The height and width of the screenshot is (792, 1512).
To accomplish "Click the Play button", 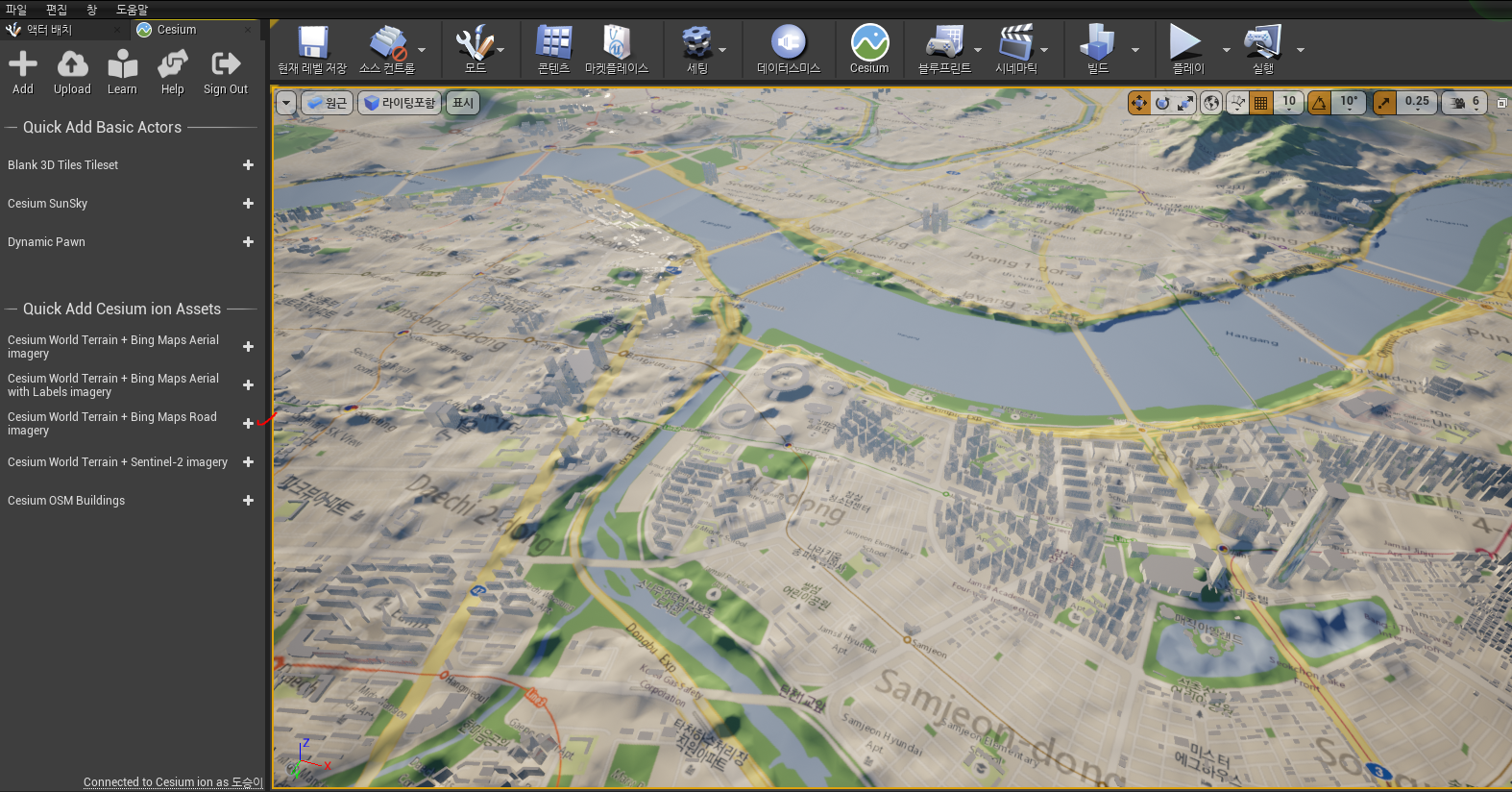I will (x=1187, y=50).
